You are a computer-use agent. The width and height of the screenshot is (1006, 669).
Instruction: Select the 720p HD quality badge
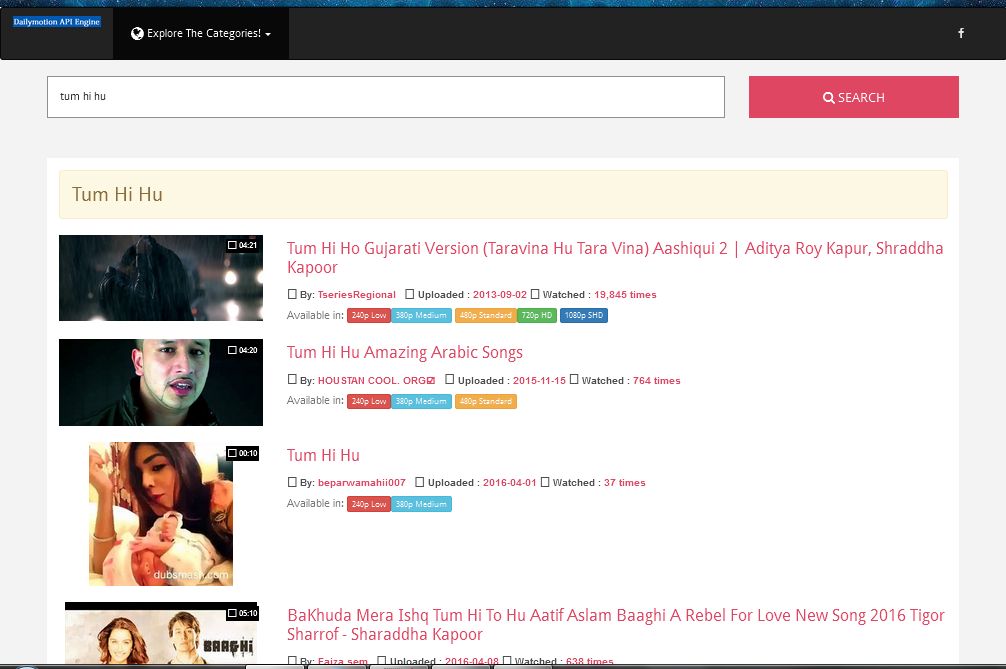click(537, 316)
